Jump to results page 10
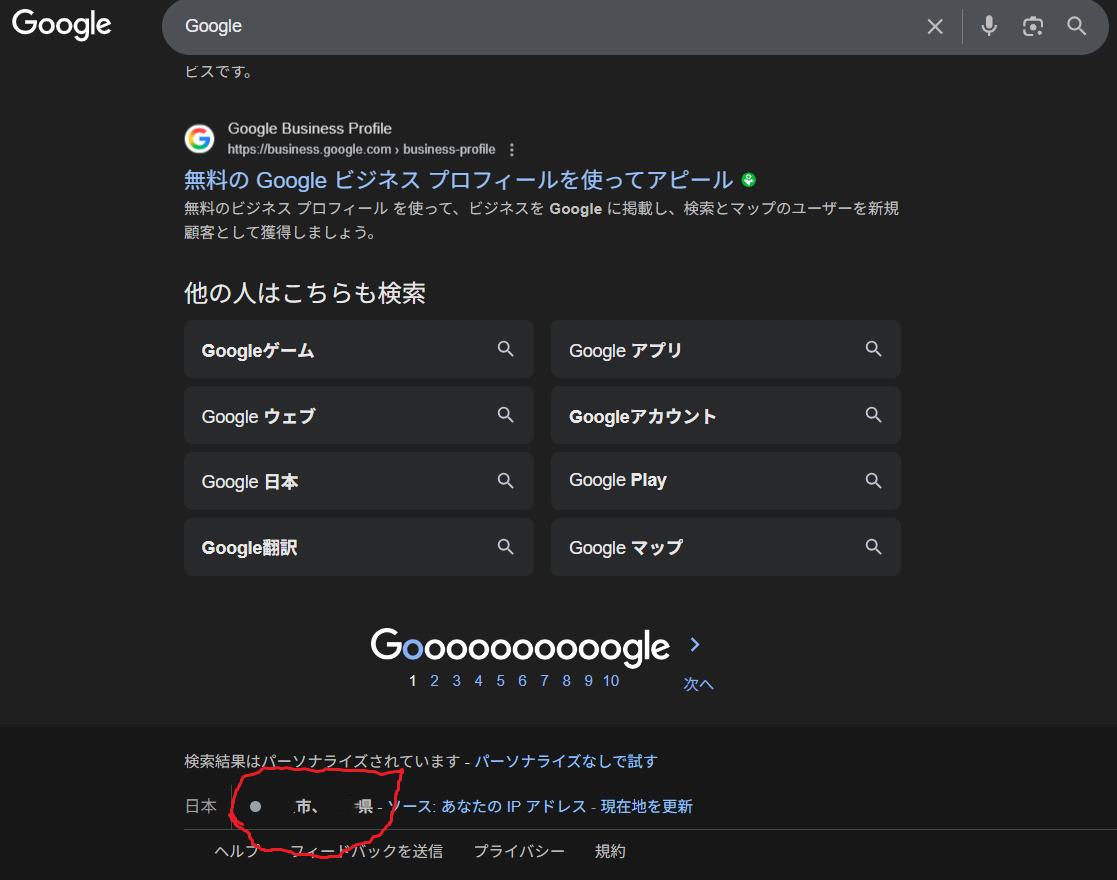 coord(610,681)
